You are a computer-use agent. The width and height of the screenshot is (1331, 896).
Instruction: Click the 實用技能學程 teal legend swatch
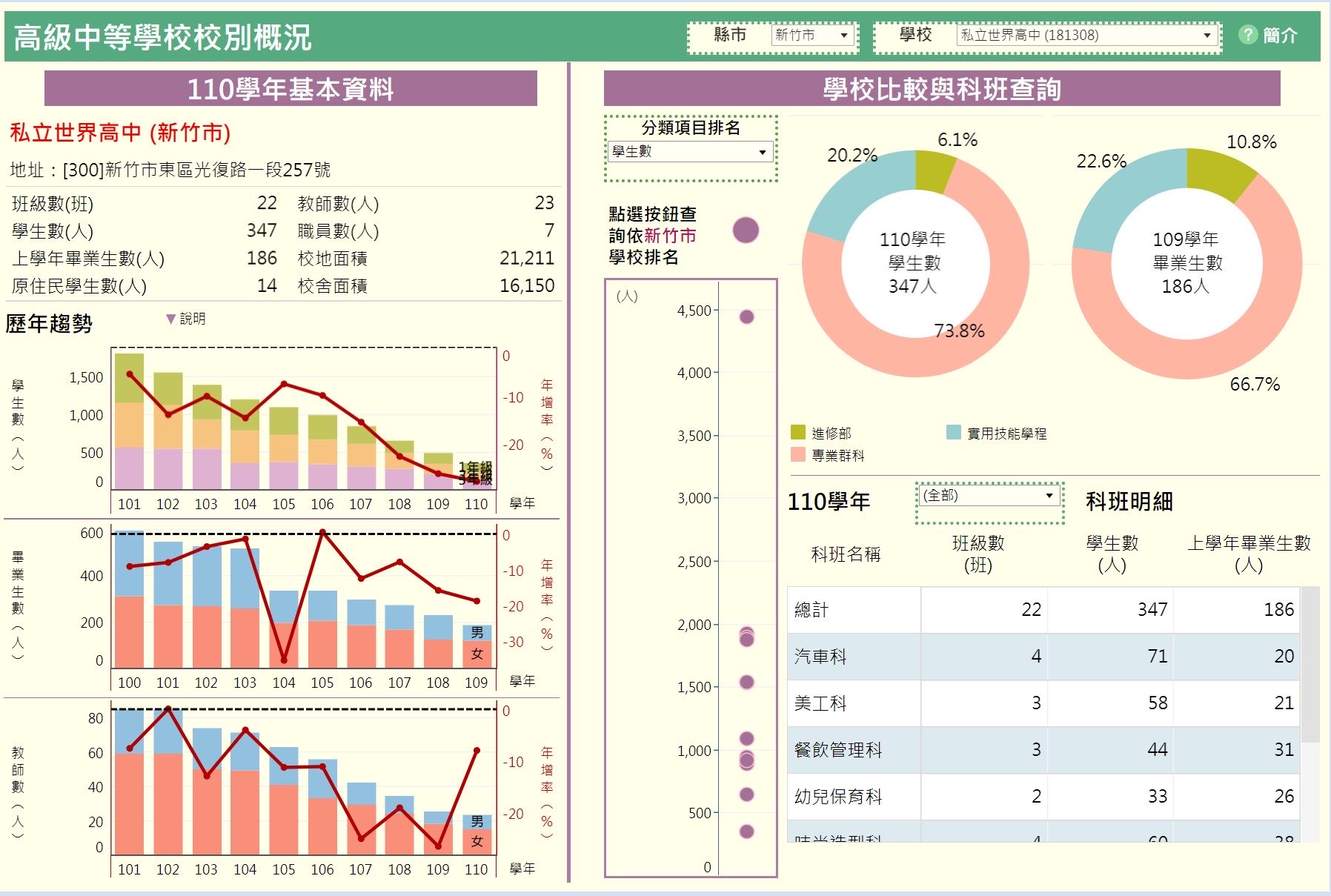[954, 432]
